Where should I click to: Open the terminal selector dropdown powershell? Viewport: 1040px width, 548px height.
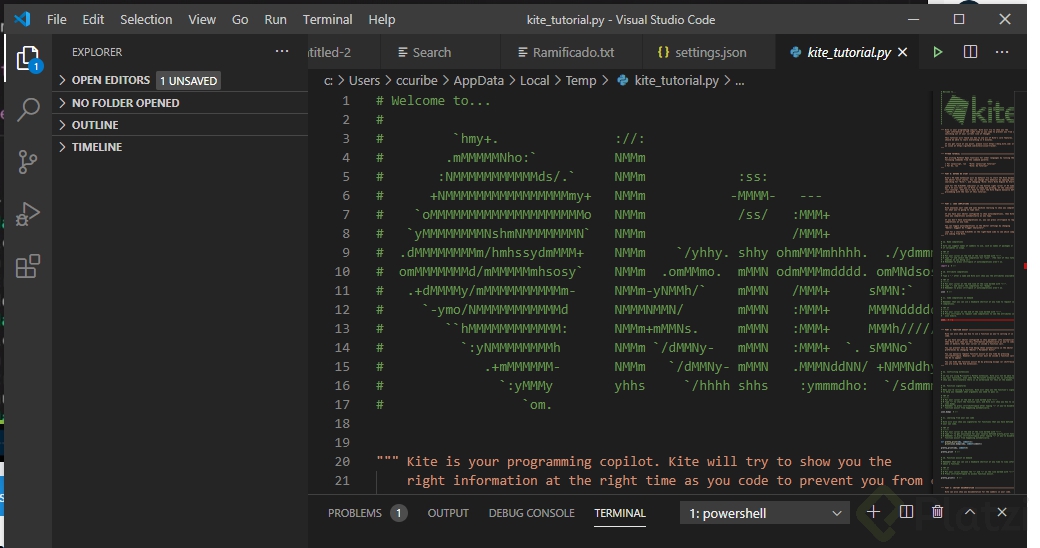(765, 513)
